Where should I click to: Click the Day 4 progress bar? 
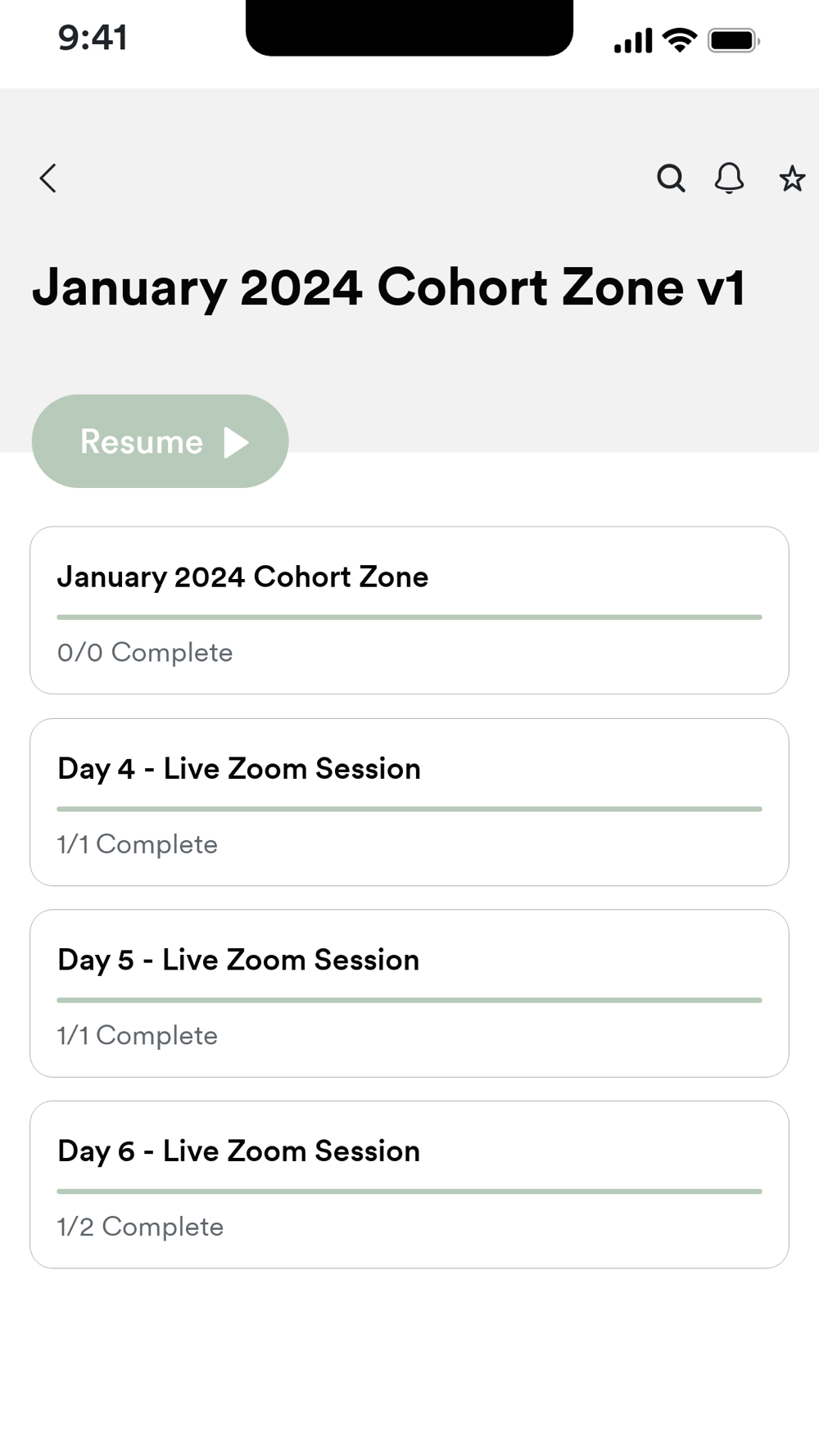pyautogui.click(x=409, y=809)
